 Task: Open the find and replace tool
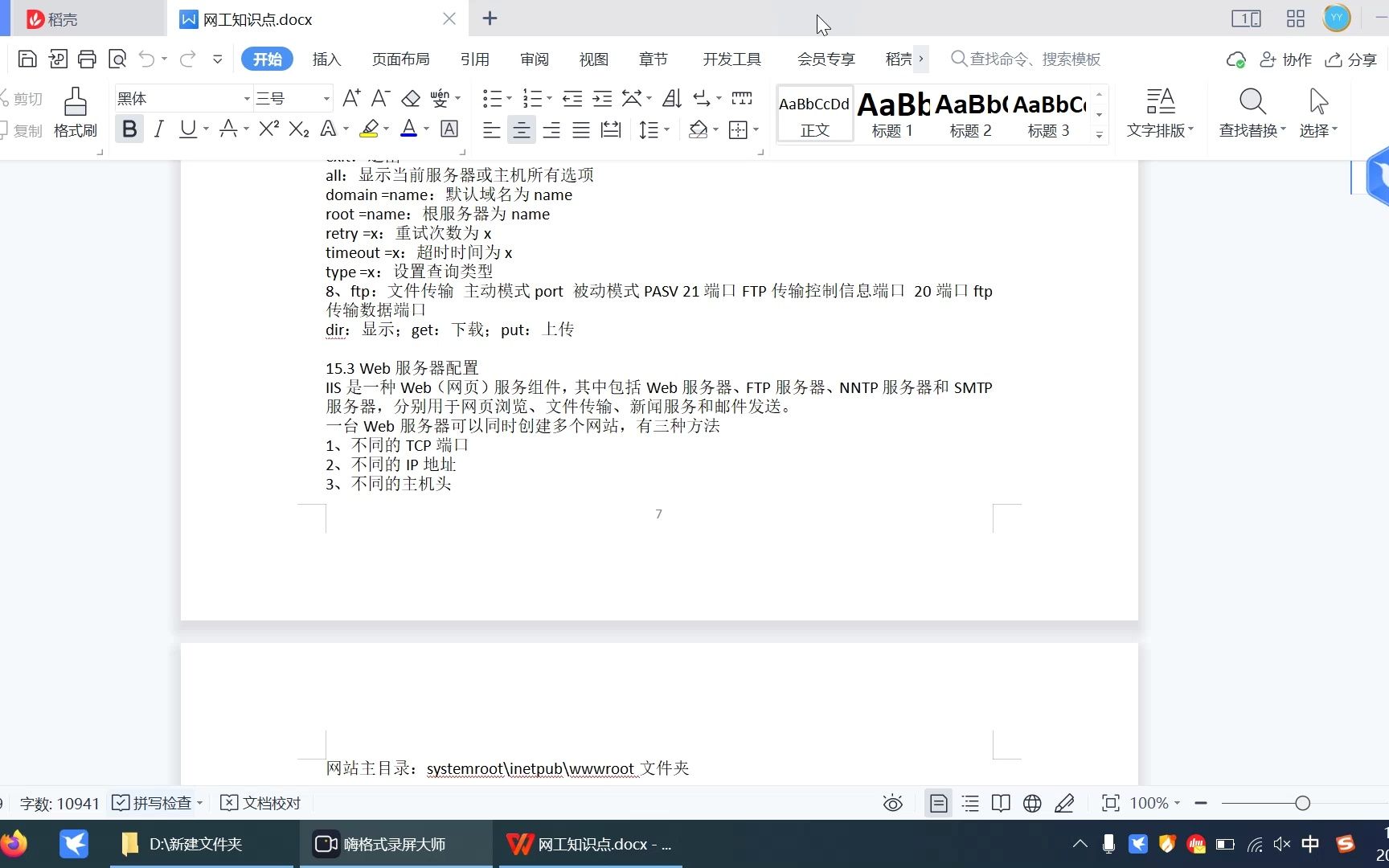click(1251, 113)
